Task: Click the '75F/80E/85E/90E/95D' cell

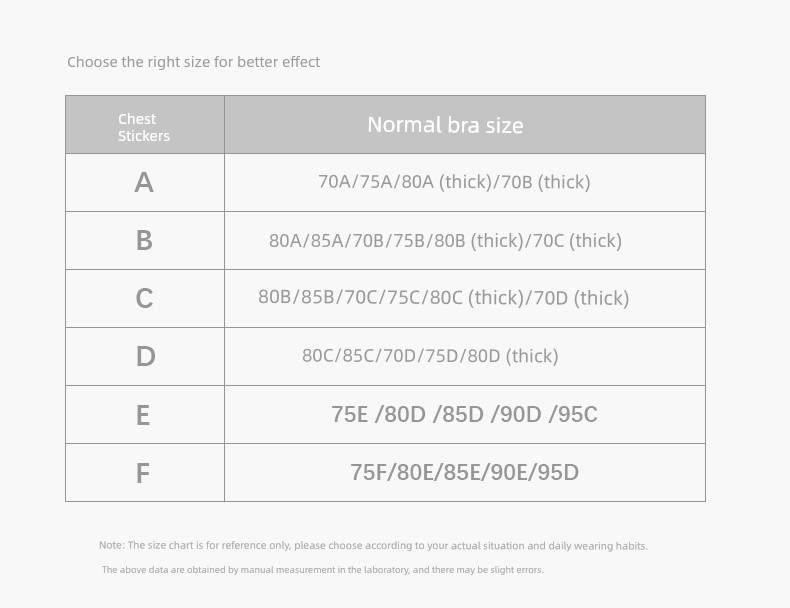Action: point(465,472)
